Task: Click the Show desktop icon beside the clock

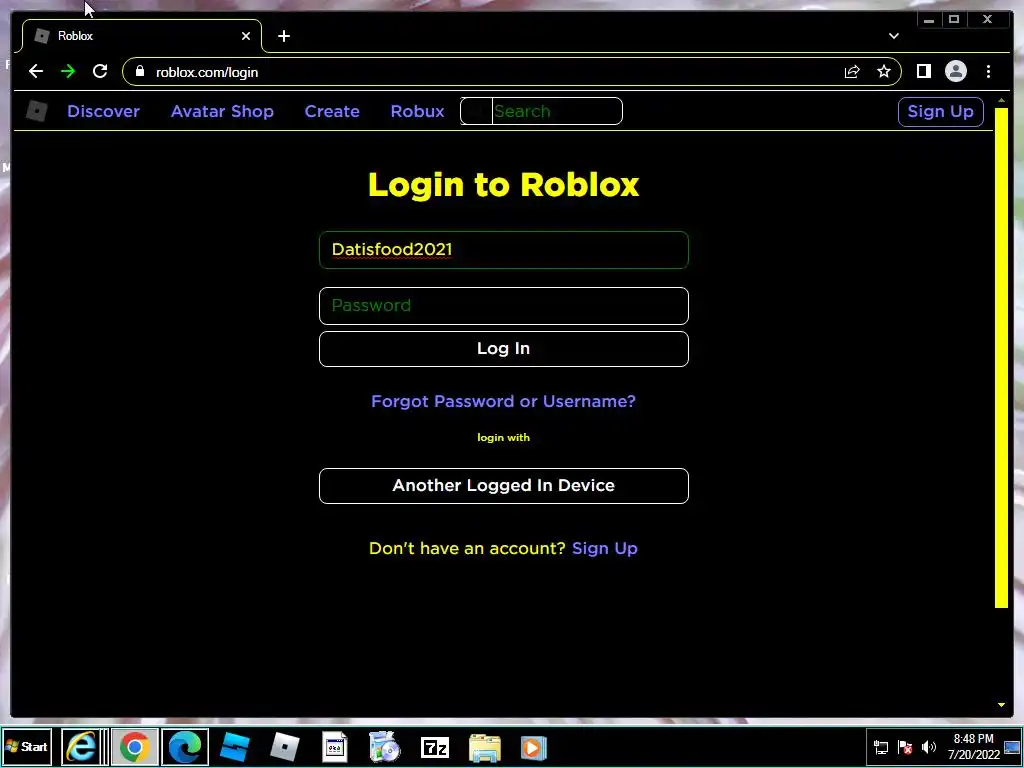Action: tap(1012, 747)
